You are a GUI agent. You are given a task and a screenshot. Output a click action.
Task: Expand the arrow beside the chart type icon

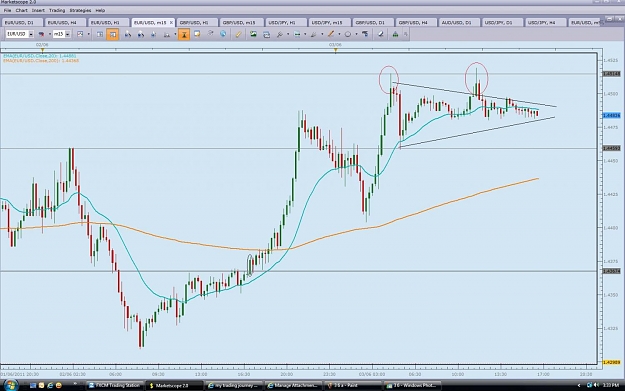pyautogui.click(x=88, y=34)
